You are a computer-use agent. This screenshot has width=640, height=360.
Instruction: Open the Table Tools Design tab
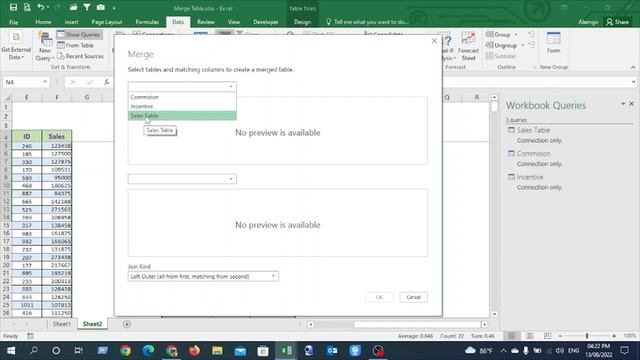302,22
